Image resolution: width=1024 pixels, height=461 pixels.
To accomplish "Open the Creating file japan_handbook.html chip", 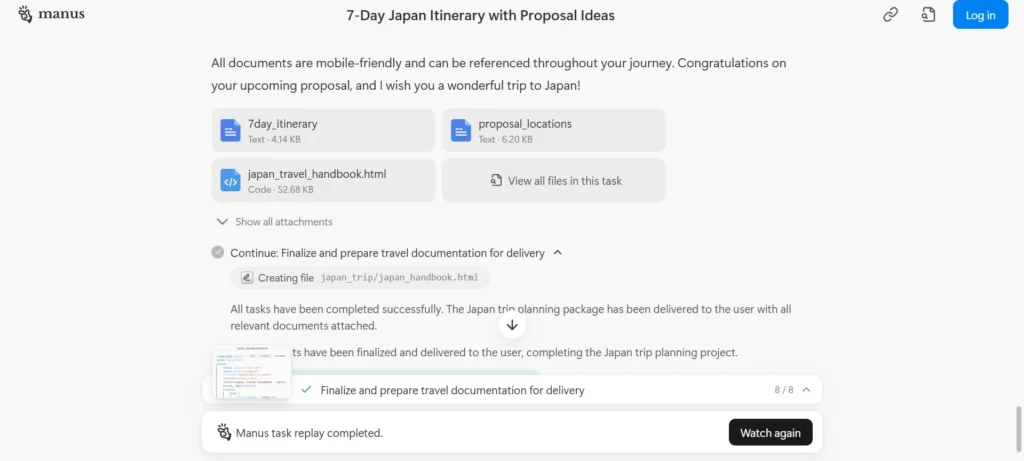I will (360, 278).
